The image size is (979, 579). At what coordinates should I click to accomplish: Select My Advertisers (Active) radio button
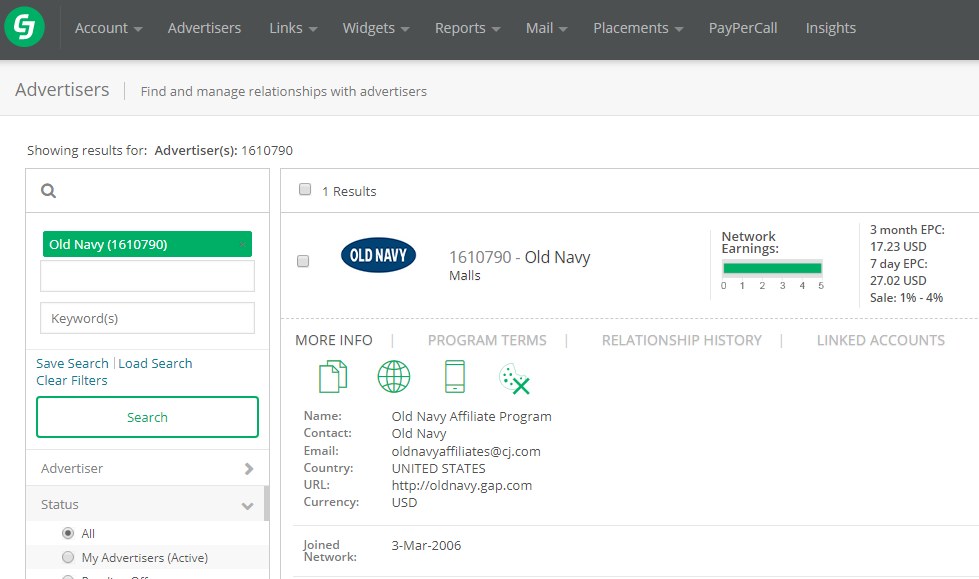coord(68,557)
